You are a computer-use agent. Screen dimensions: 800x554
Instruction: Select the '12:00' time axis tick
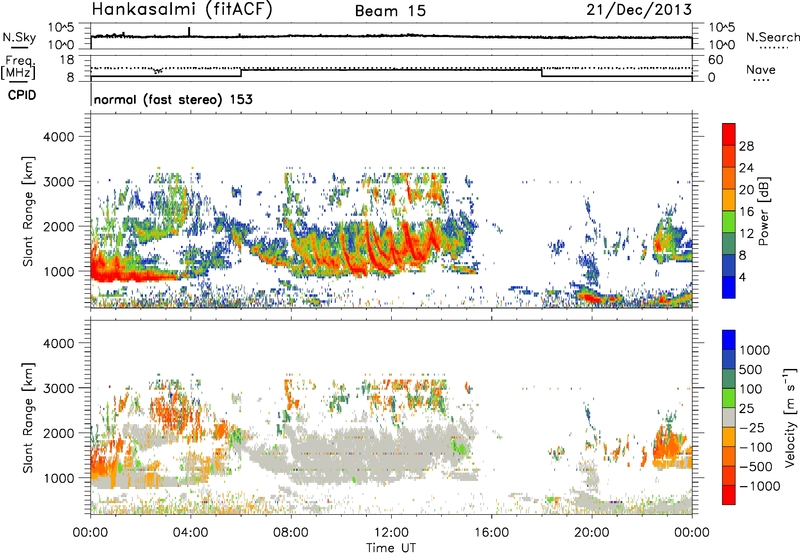tap(391, 533)
